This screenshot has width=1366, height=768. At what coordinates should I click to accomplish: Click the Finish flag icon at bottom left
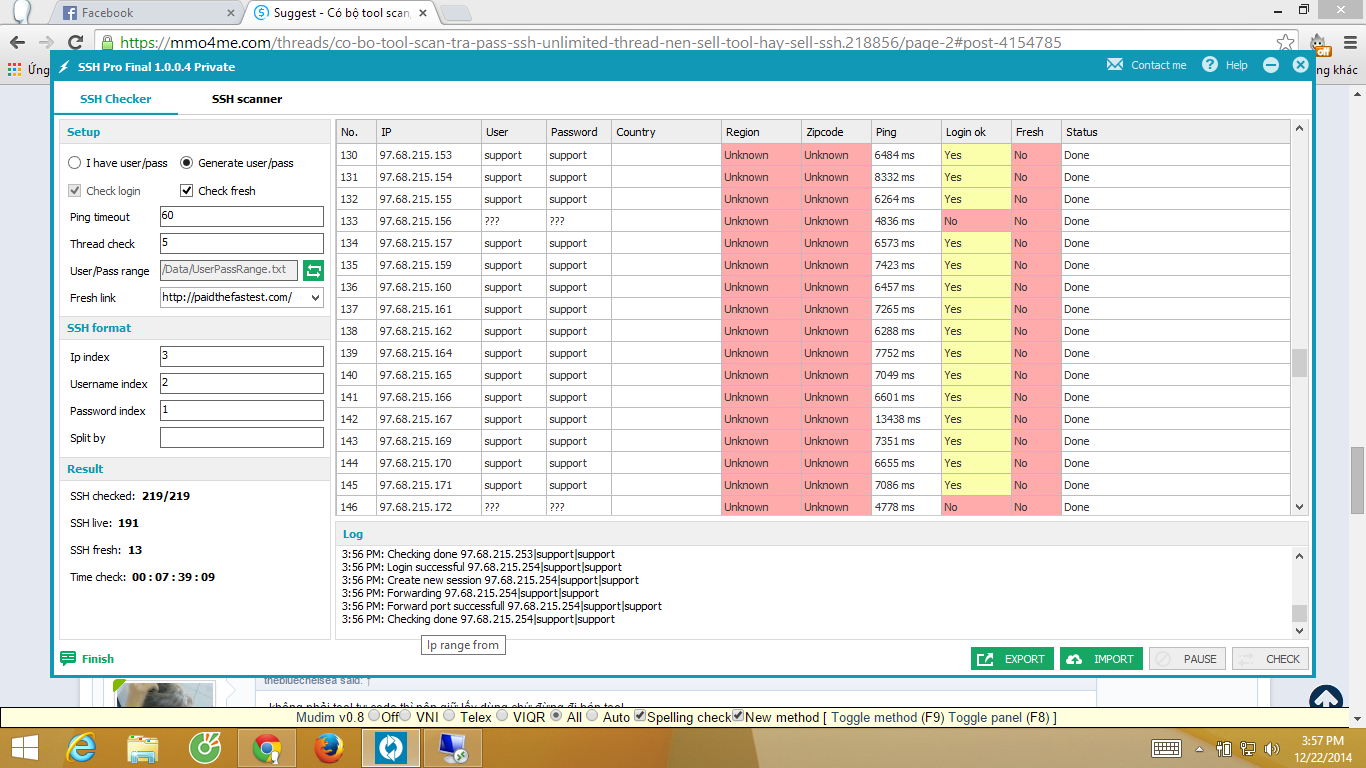(x=66, y=658)
